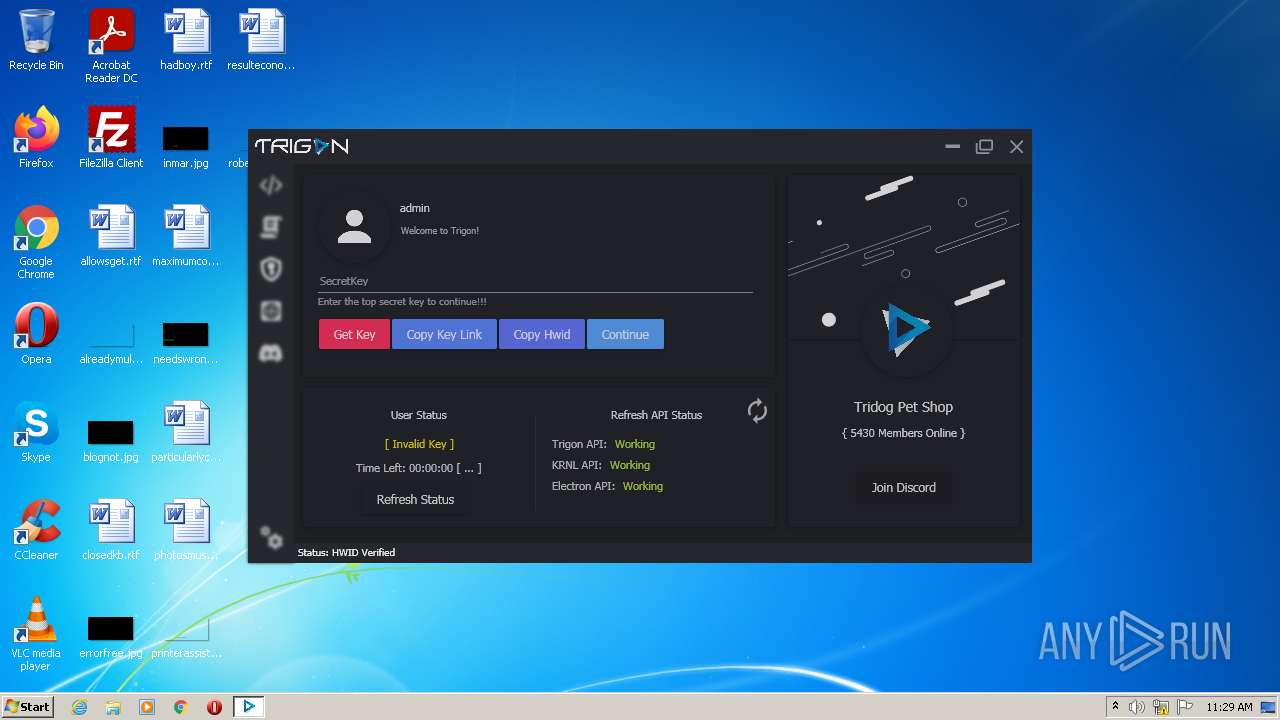Click the Copy Key Link button
1280x720 pixels.
444,334
